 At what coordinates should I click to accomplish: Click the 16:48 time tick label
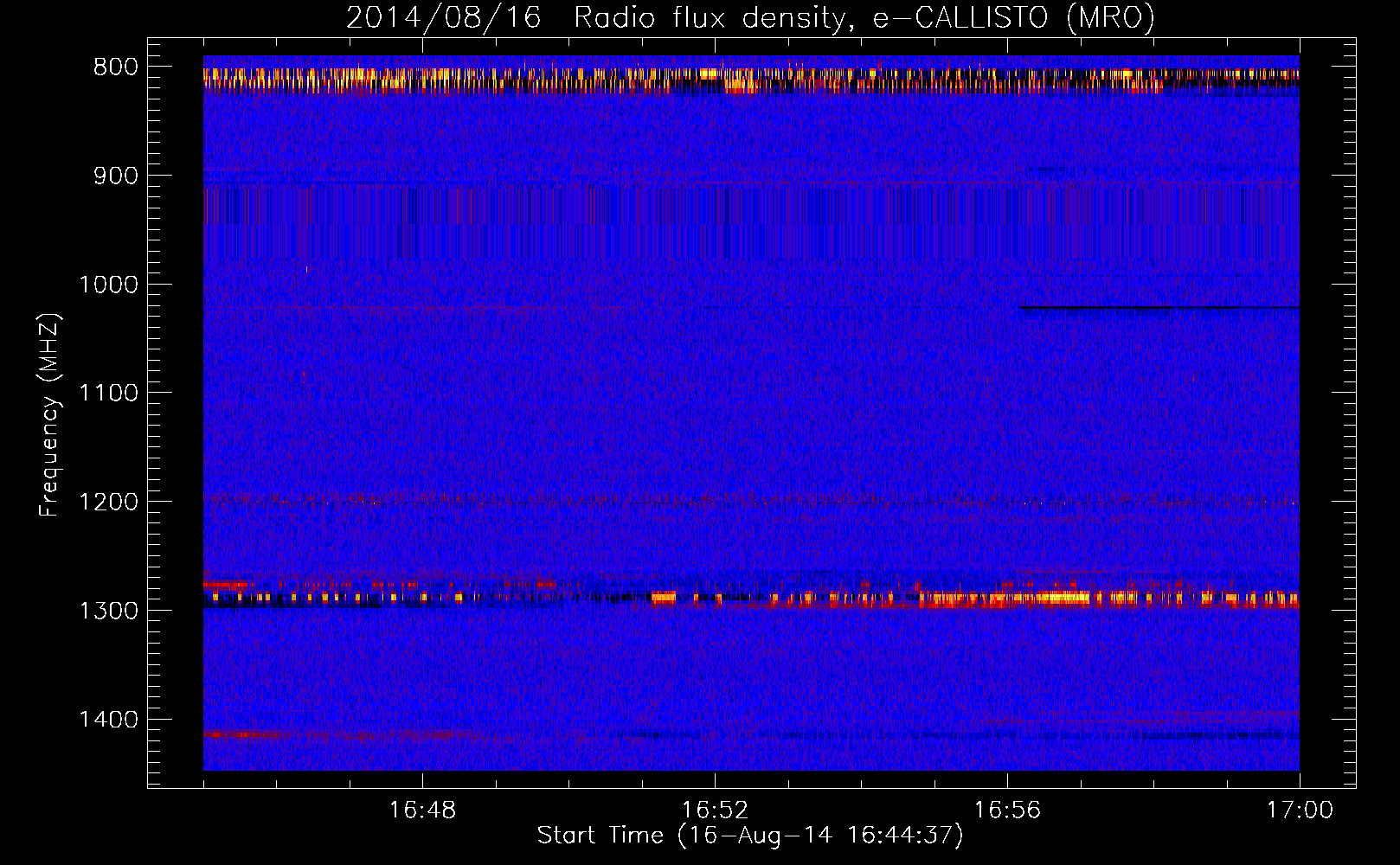[x=422, y=811]
